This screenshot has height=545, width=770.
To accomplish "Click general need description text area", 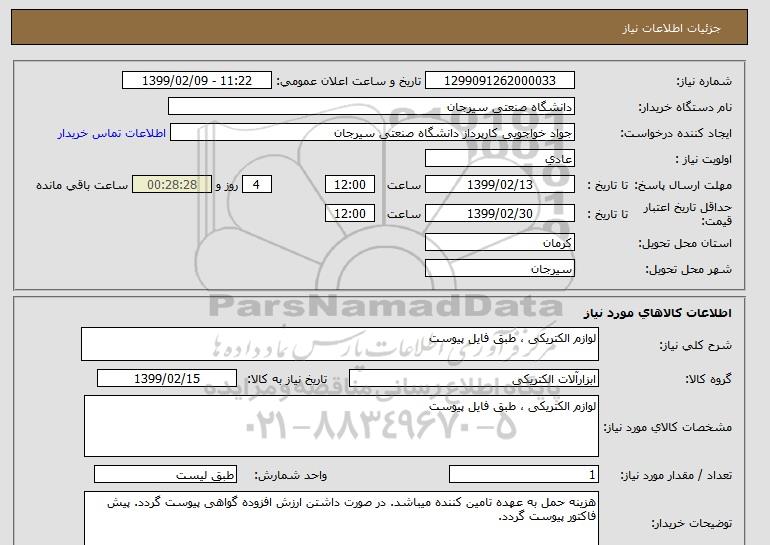I will click(340, 344).
